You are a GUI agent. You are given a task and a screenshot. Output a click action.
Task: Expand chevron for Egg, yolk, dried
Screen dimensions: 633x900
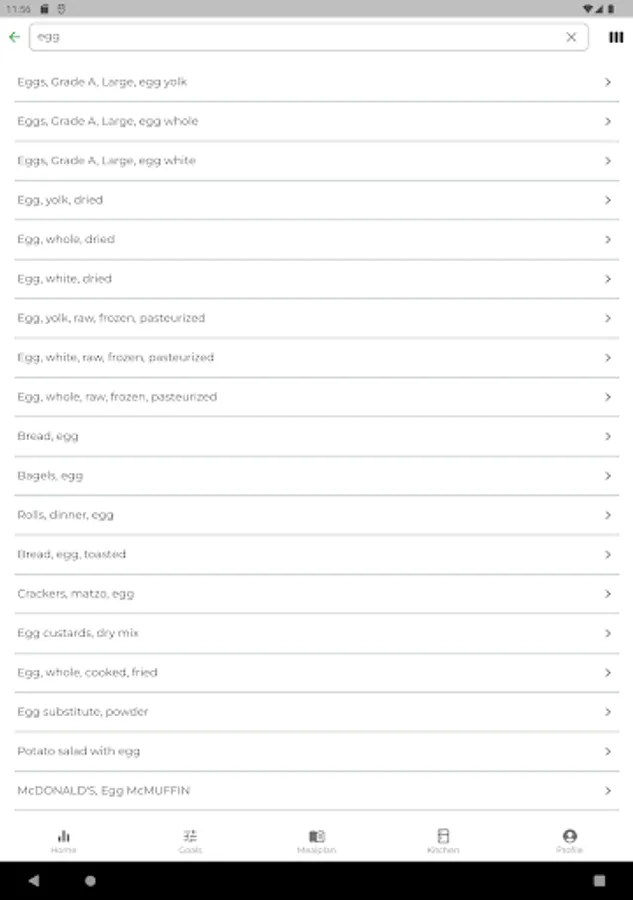[608, 200]
